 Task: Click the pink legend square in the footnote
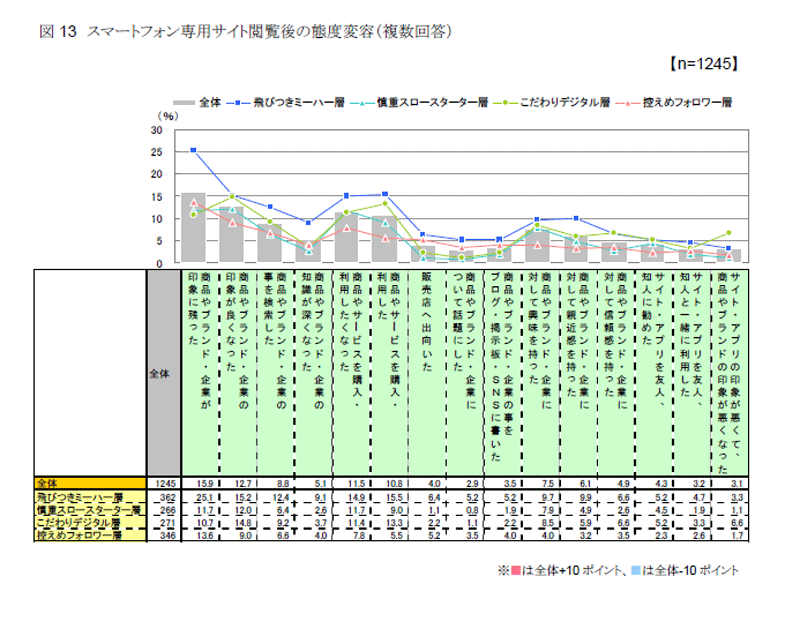(x=518, y=570)
